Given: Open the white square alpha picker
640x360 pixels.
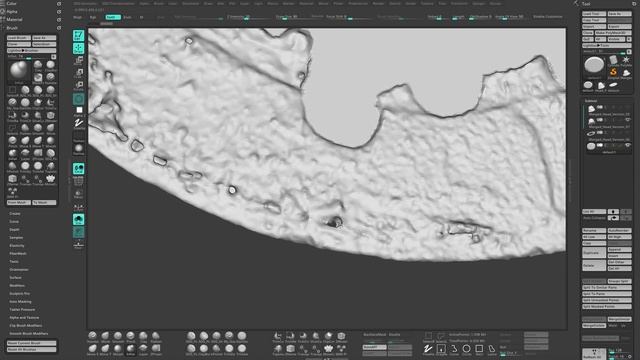Looking at the screenshot, I should 79,111.
